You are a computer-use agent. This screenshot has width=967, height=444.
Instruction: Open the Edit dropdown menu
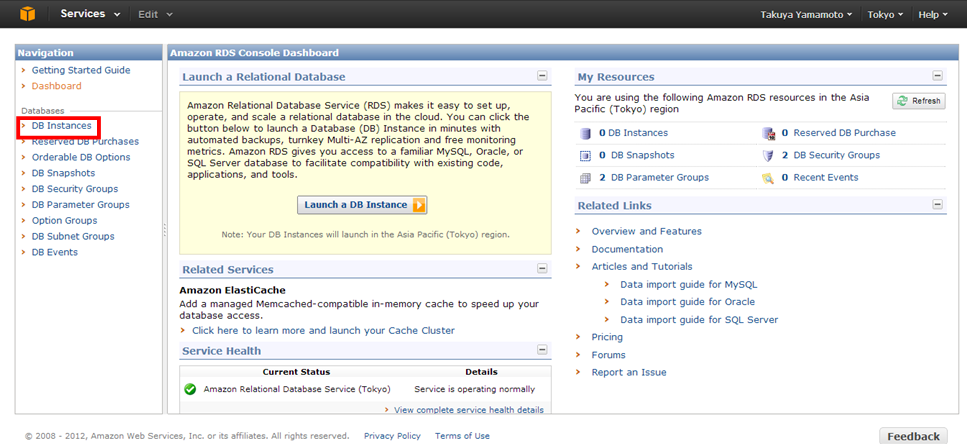[155, 14]
